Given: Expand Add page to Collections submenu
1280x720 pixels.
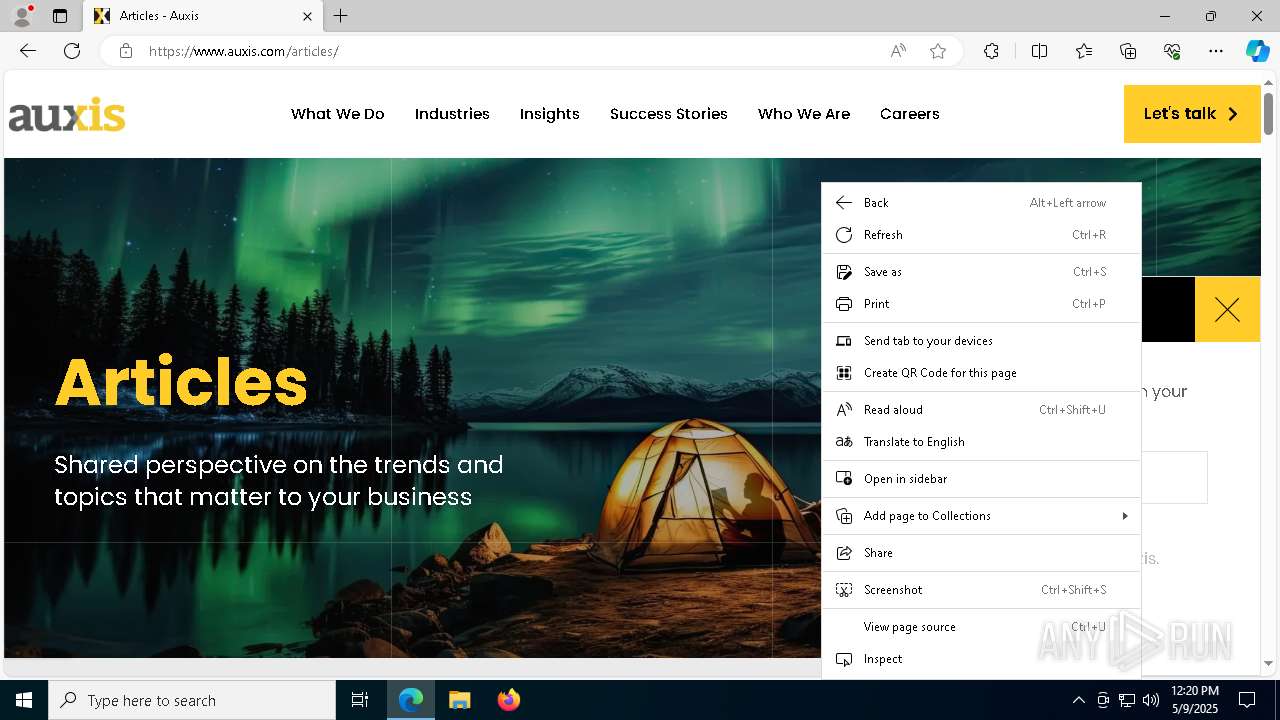Looking at the screenshot, I should [x=981, y=516].
